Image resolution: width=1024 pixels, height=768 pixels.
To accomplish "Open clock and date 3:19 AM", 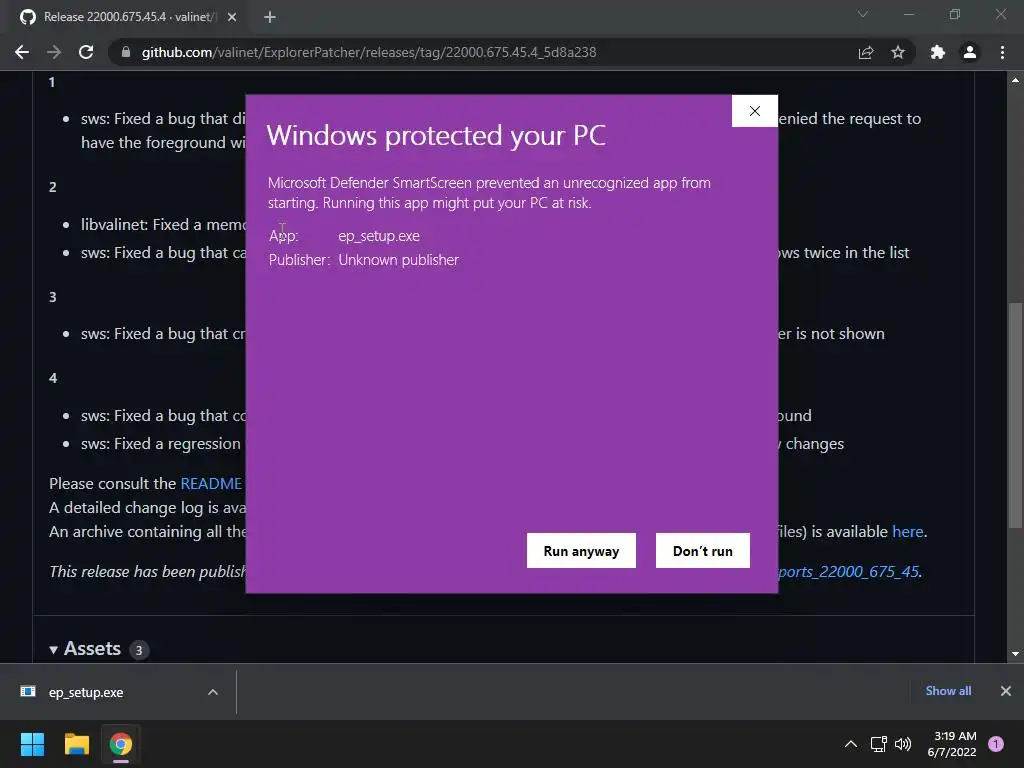I will (x=952, y=744).
